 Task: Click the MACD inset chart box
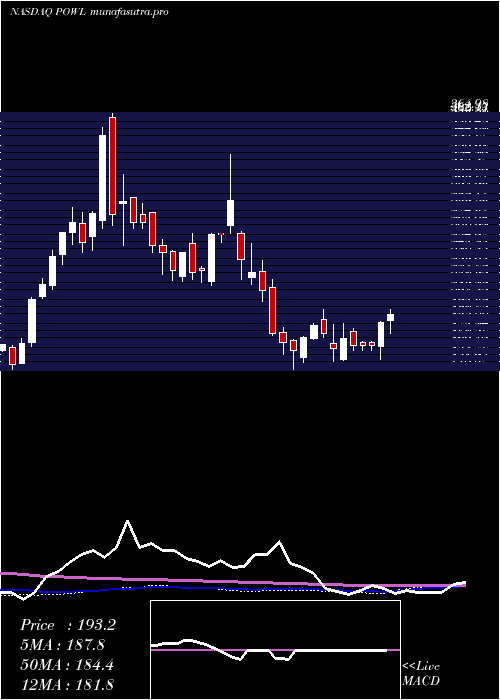coord(275,650)
